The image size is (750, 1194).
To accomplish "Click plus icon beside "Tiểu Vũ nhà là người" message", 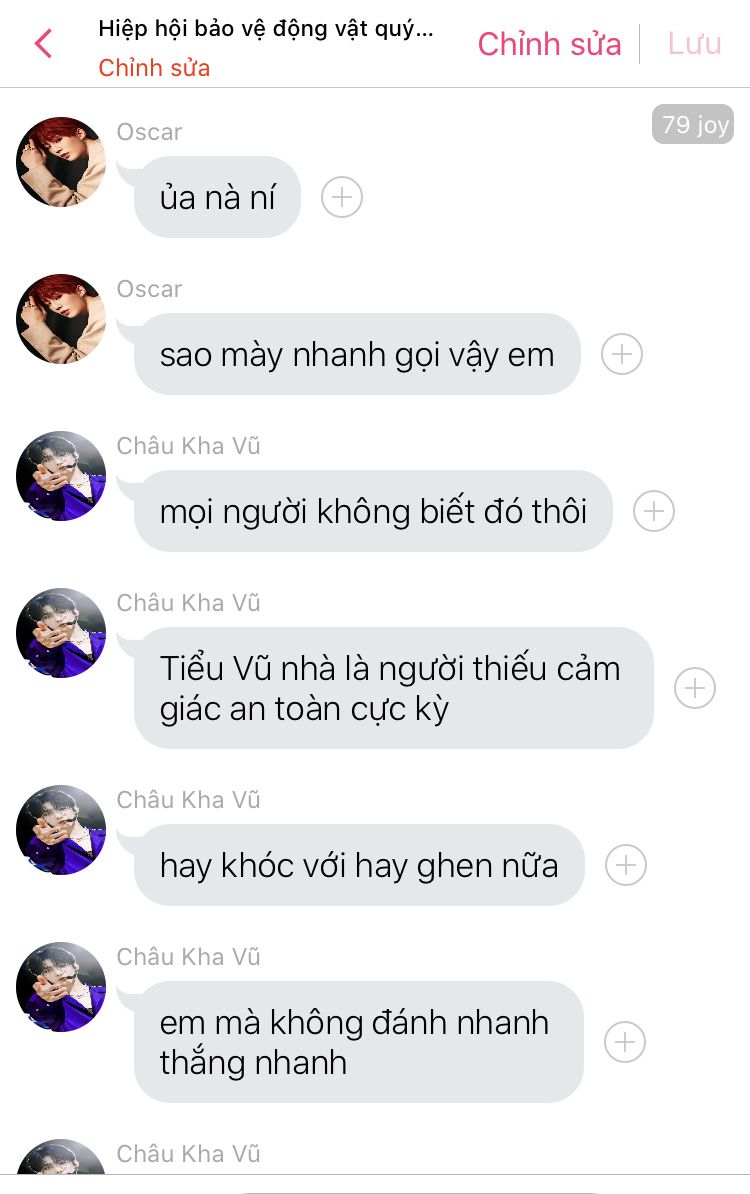I will pos(695,688).
